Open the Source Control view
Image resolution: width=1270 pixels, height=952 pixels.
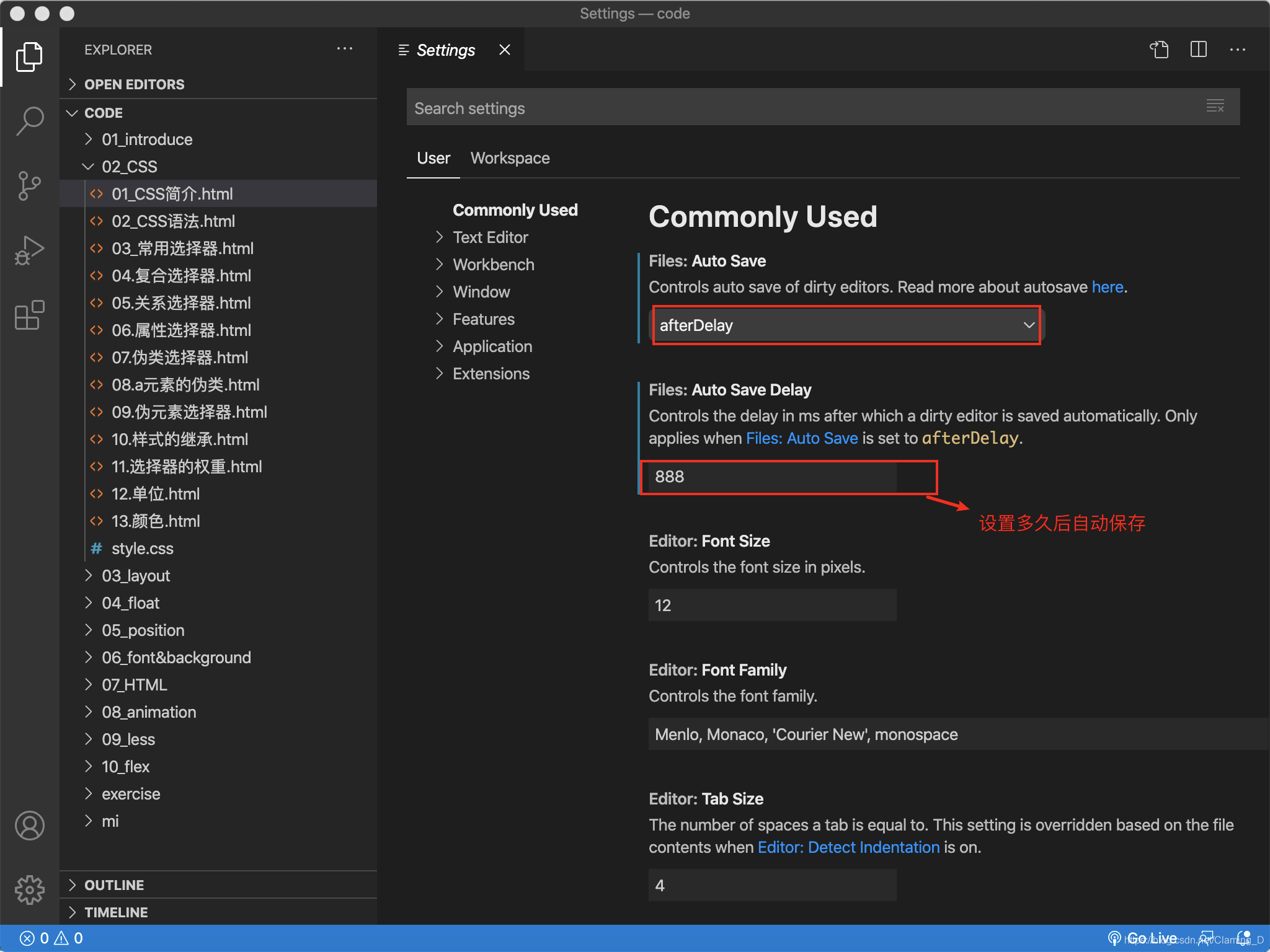click(29, 186)
